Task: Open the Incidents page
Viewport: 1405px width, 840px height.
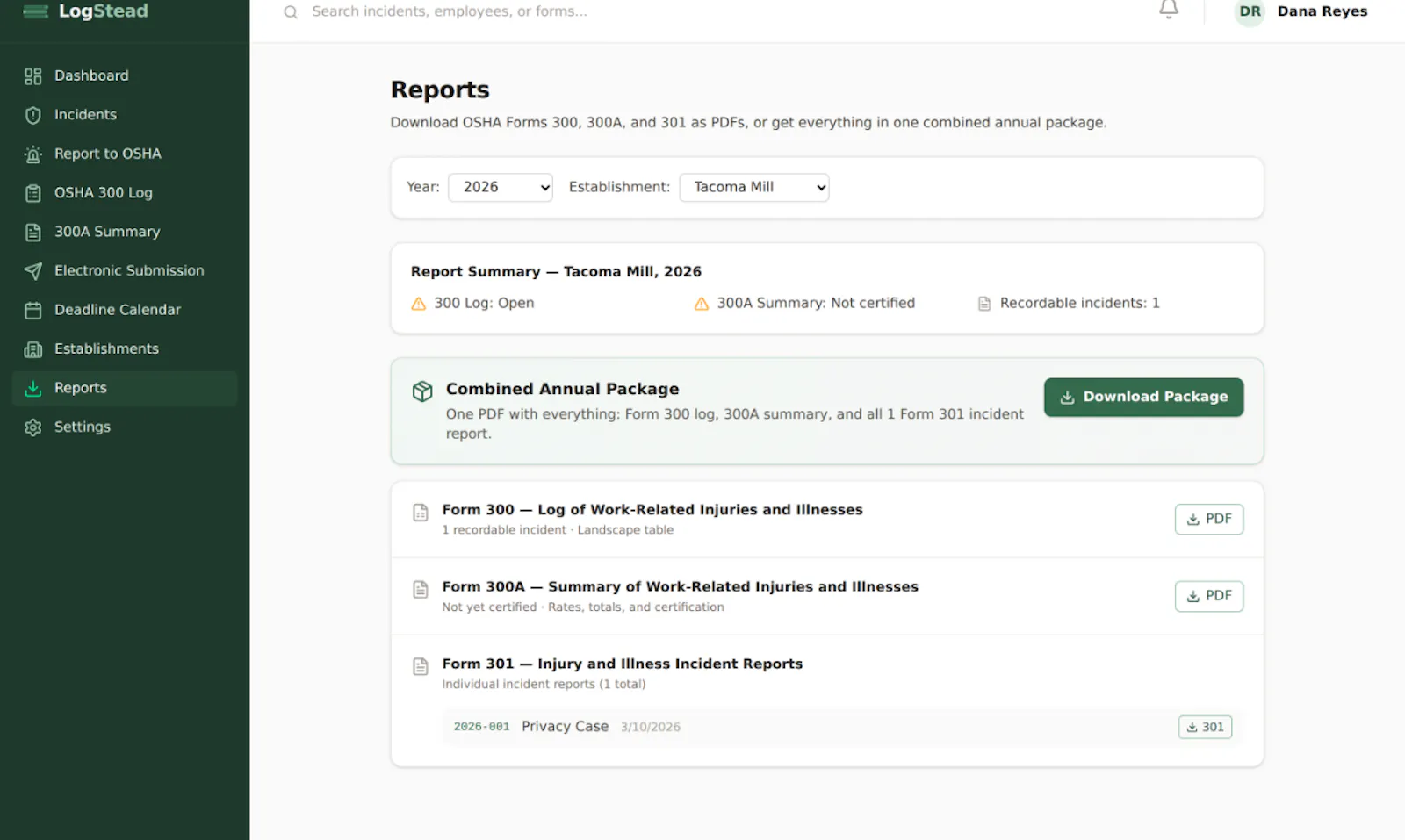Action: pyautogui.click(x=125, y=115)
